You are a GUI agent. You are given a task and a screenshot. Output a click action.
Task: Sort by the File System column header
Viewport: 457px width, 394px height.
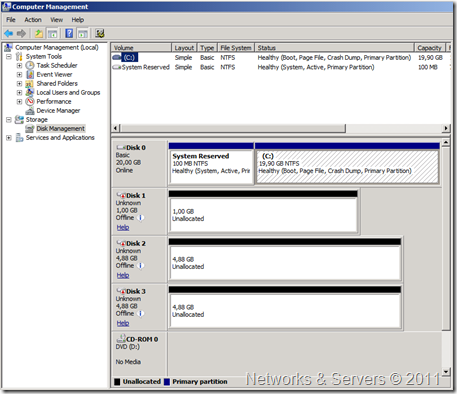[236, 48]
